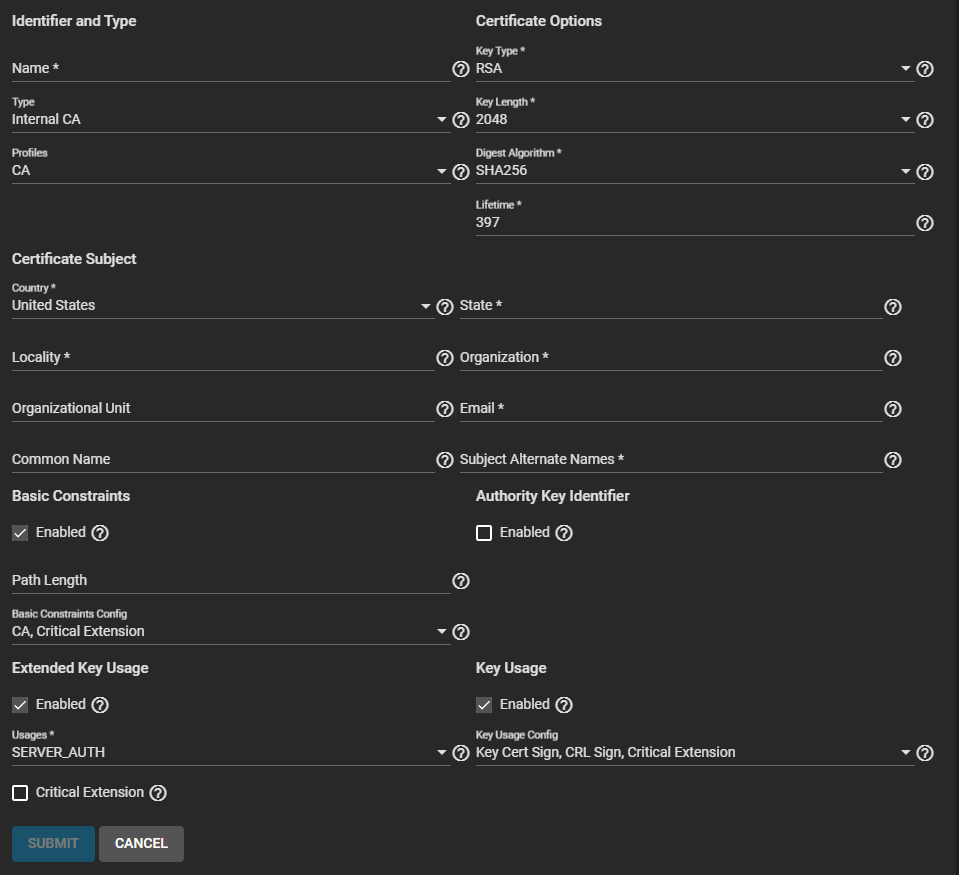
Task: Uncheck Extended Key Usage Enabled checkbox
Action: point(20,705)
